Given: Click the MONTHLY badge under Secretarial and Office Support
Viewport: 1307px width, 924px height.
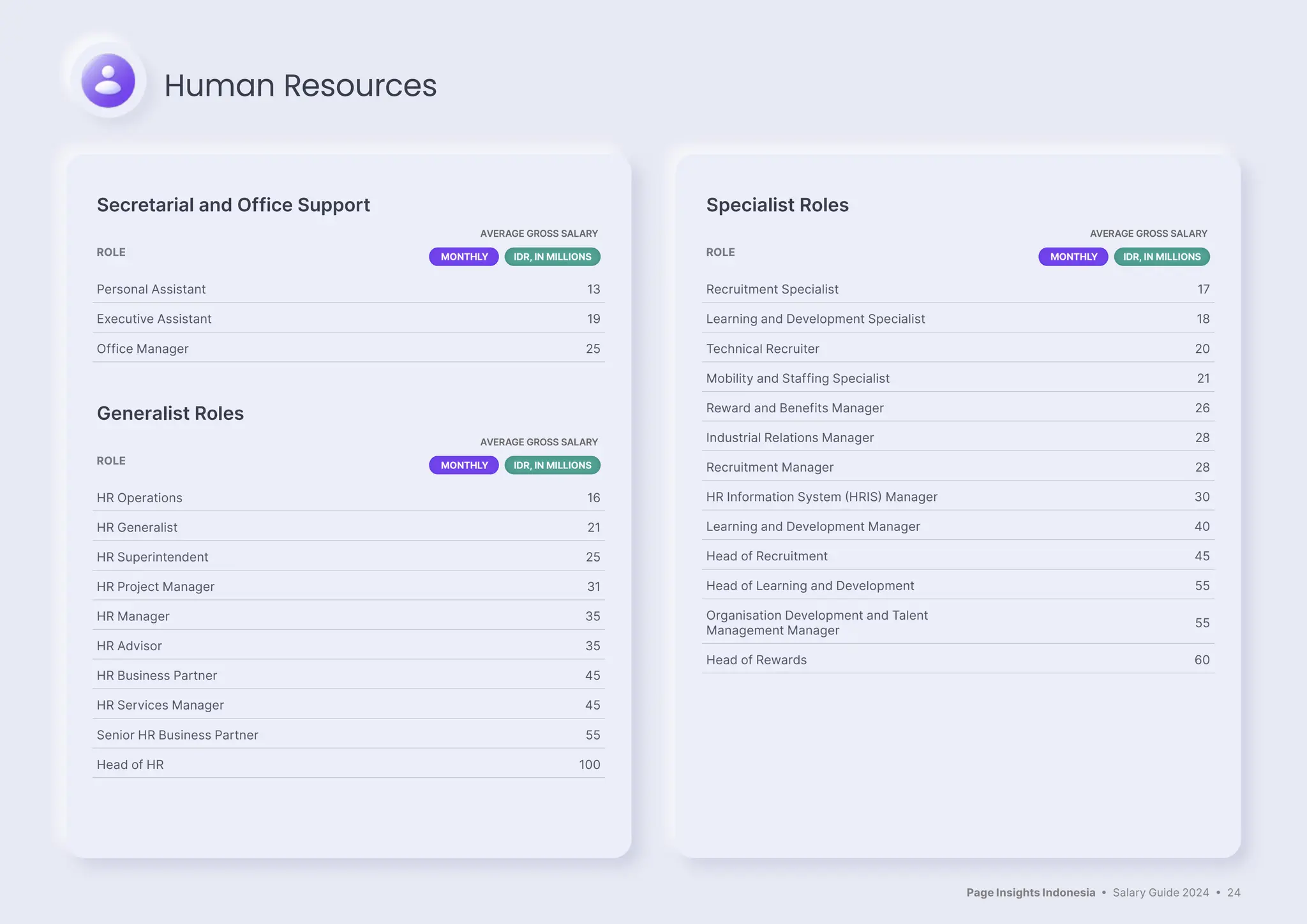Looking at the screenshot, I should [x=464, y=257].
